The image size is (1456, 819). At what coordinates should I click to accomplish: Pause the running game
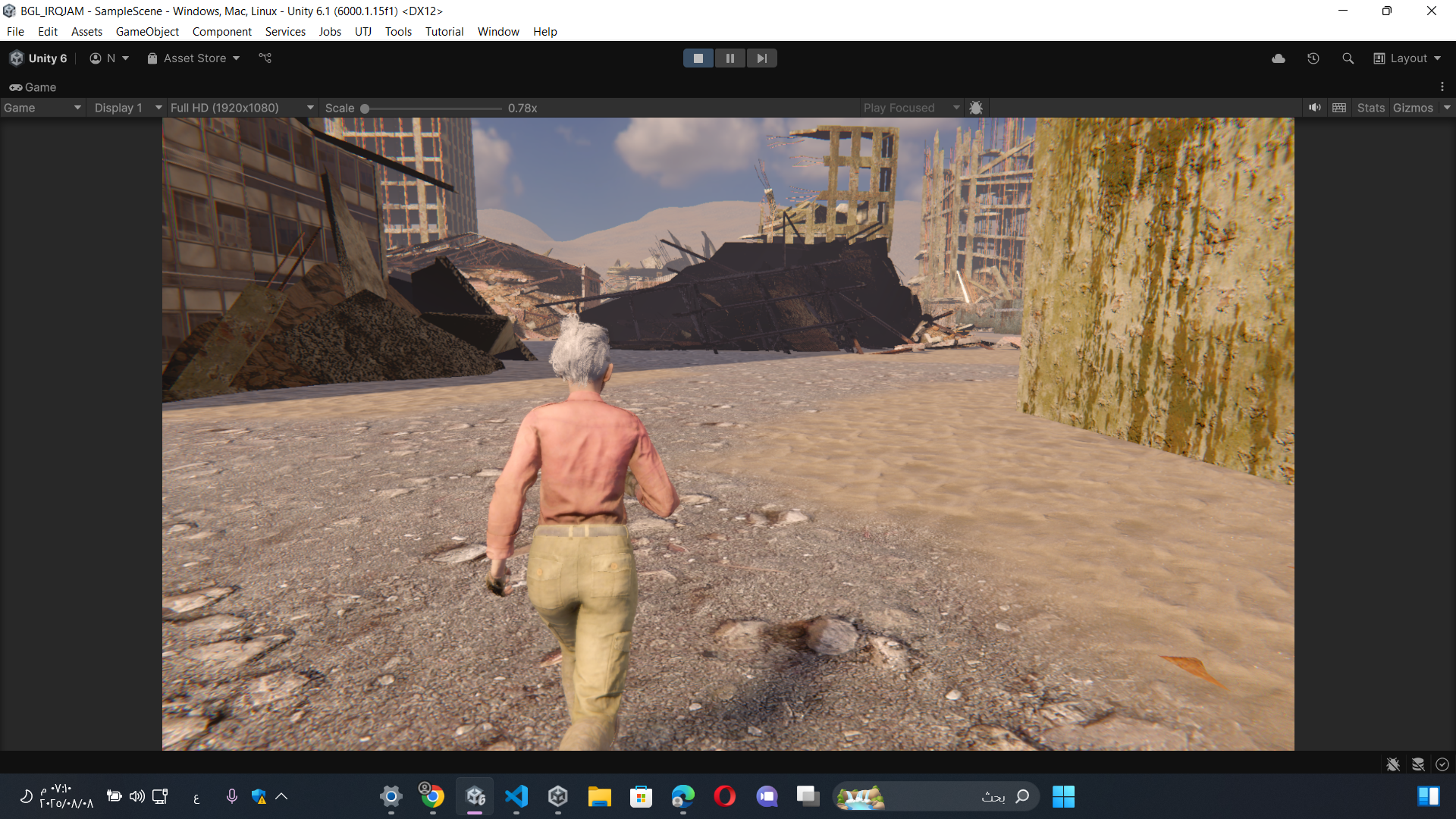tap(730, 58)
